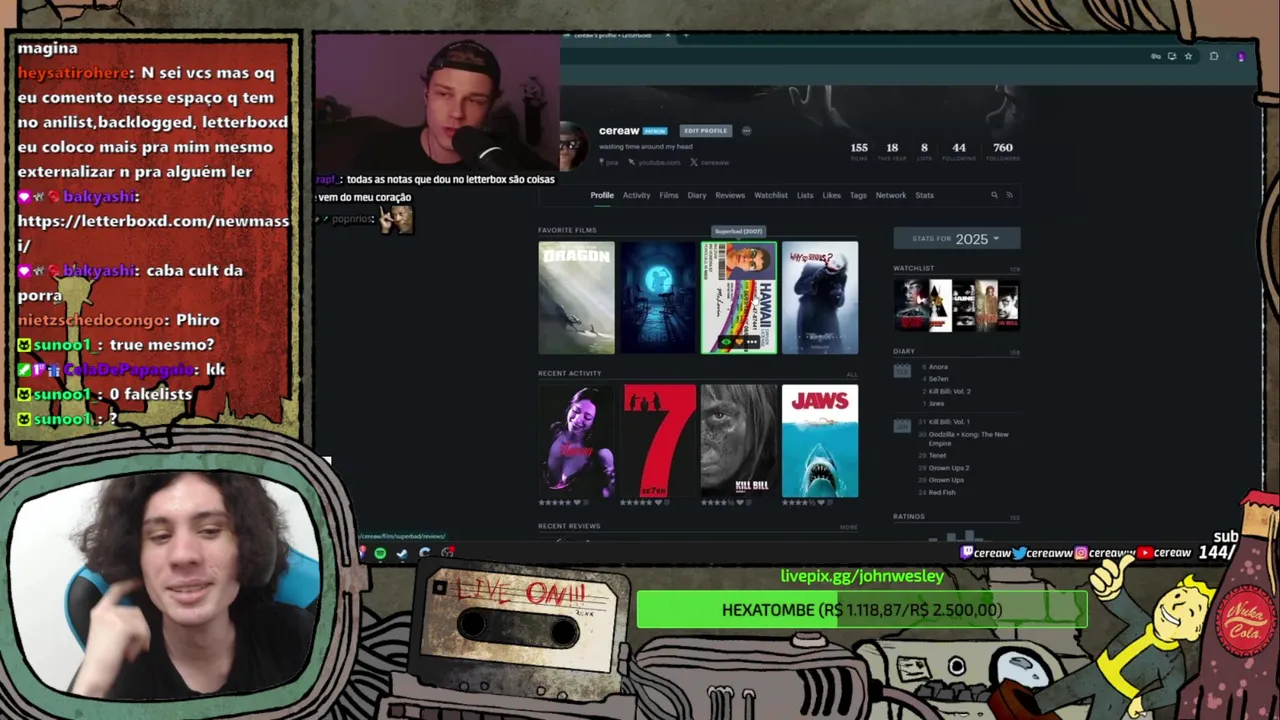
Task: Click the Edit Profile button
Action: tap(705, 131)
